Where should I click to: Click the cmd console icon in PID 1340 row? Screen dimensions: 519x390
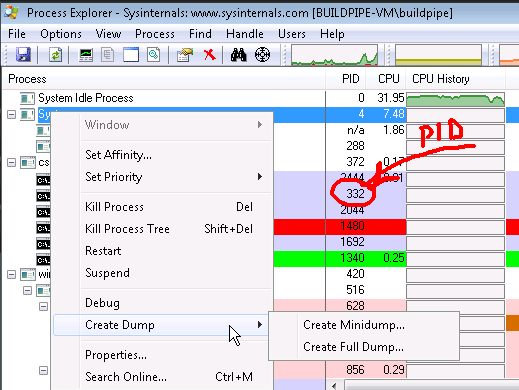43,260
